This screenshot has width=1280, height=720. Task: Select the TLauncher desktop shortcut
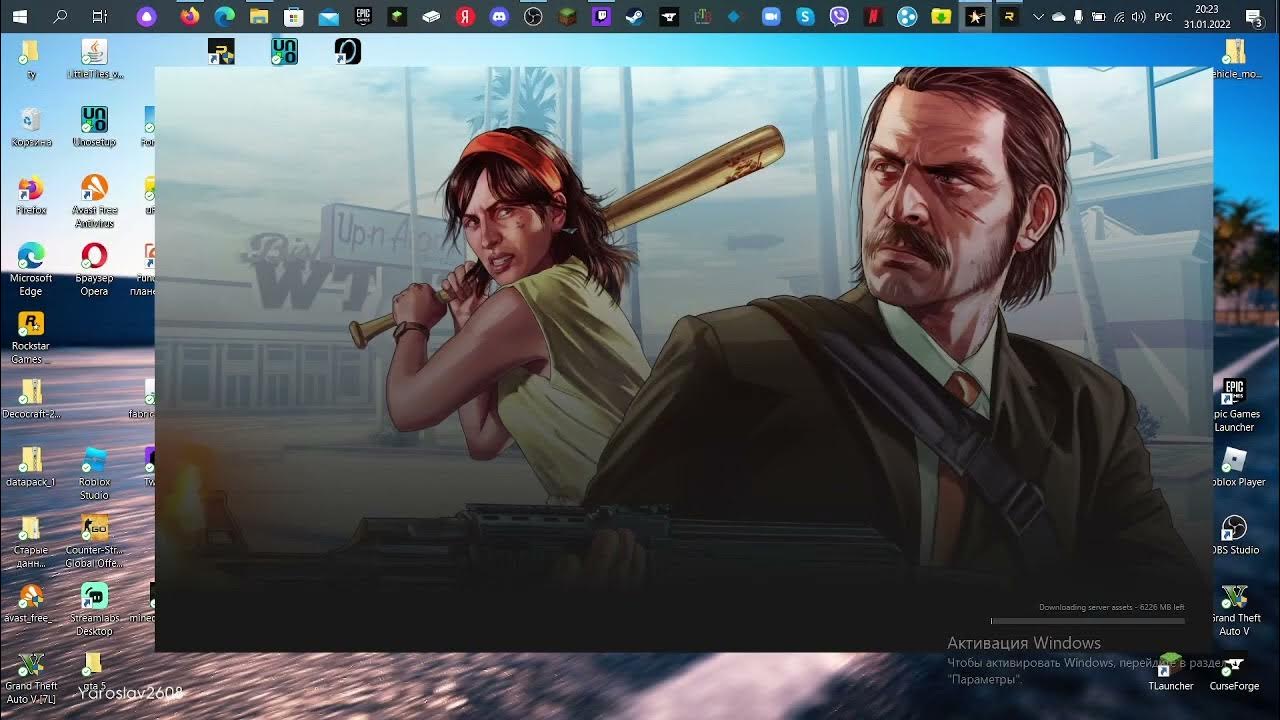tap(1170, 671)
